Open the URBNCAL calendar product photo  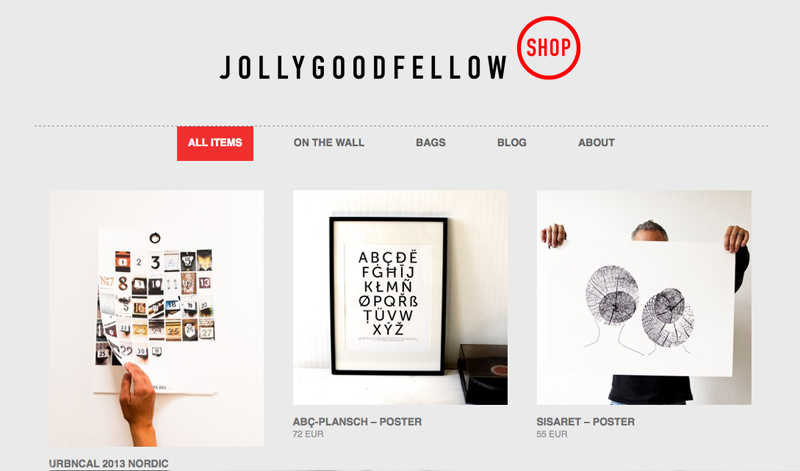click(157, 318)
